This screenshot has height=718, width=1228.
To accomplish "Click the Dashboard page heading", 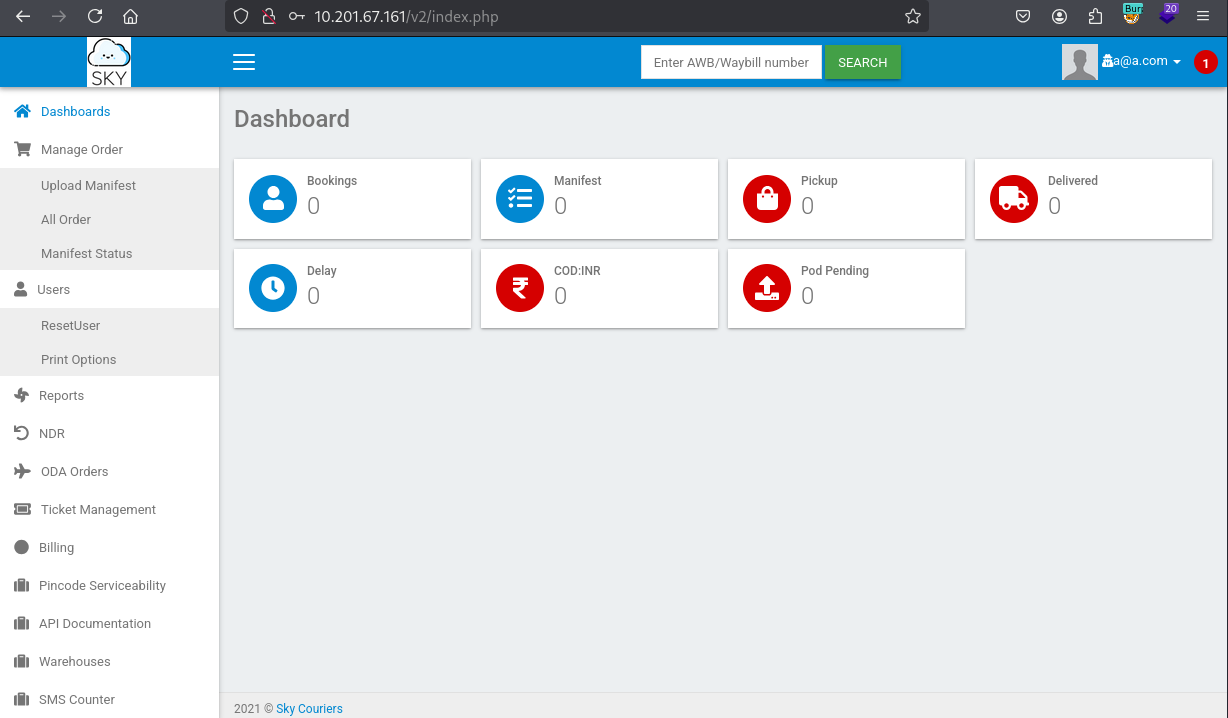I will pyautogui.click(x=292, y=119).
